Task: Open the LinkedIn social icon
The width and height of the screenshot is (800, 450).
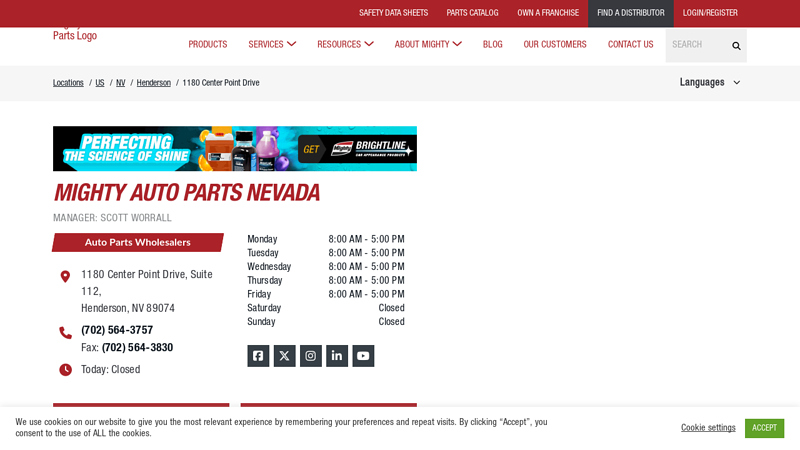Action: [x=337, y=356]
